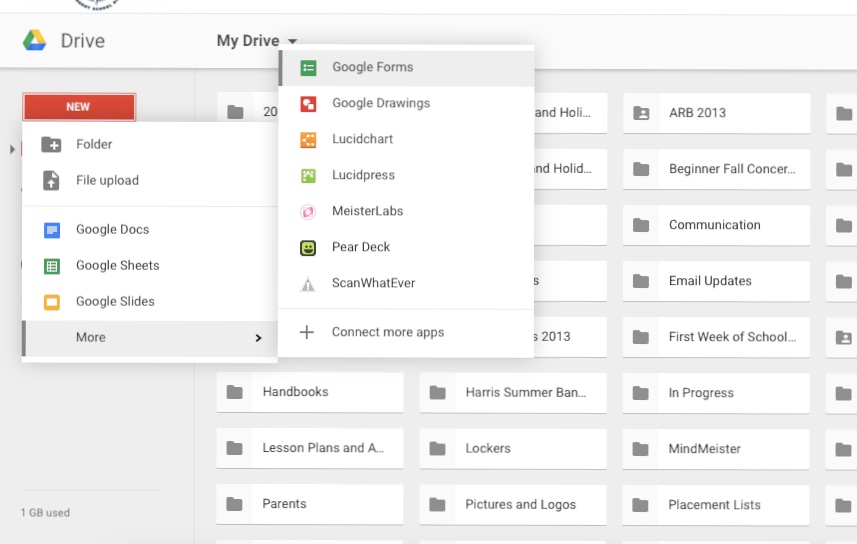Click the folder icon beside Email Updates
The width and height of the screenshot is (857, 544).
click(x=641, y=282)
